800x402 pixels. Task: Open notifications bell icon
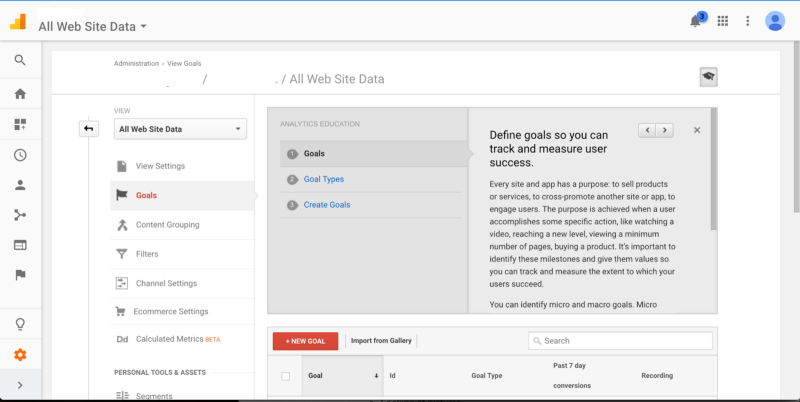pyautogui.click(x=697, y=21)
